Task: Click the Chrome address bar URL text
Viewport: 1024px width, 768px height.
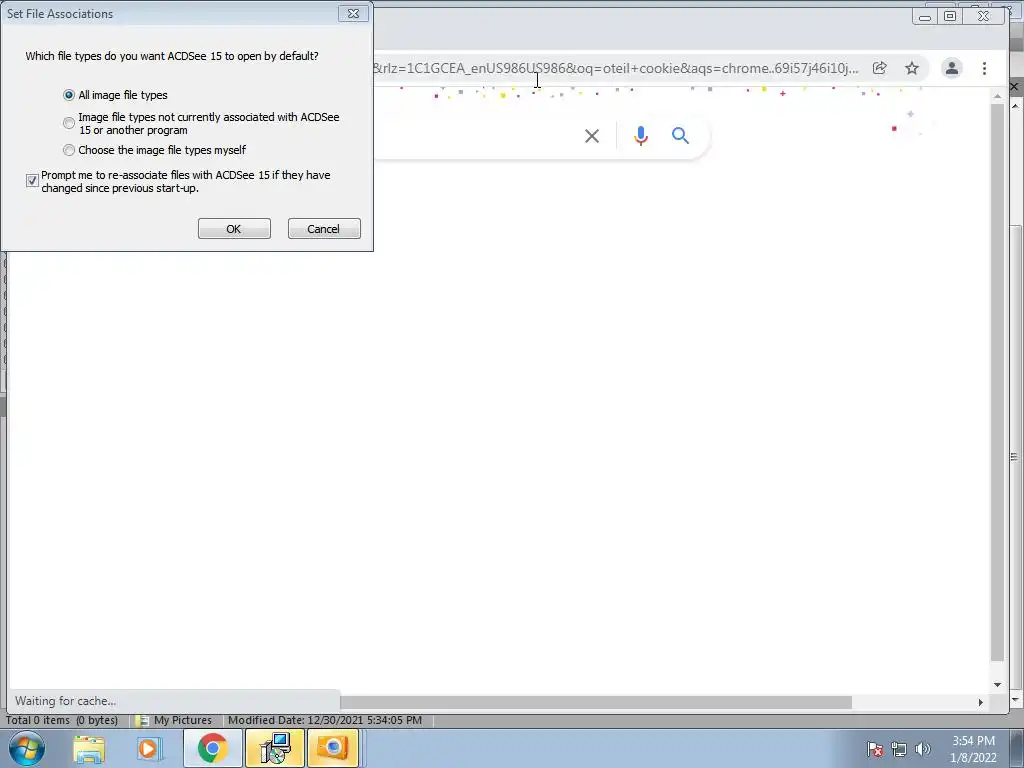Action: point(616,68)
